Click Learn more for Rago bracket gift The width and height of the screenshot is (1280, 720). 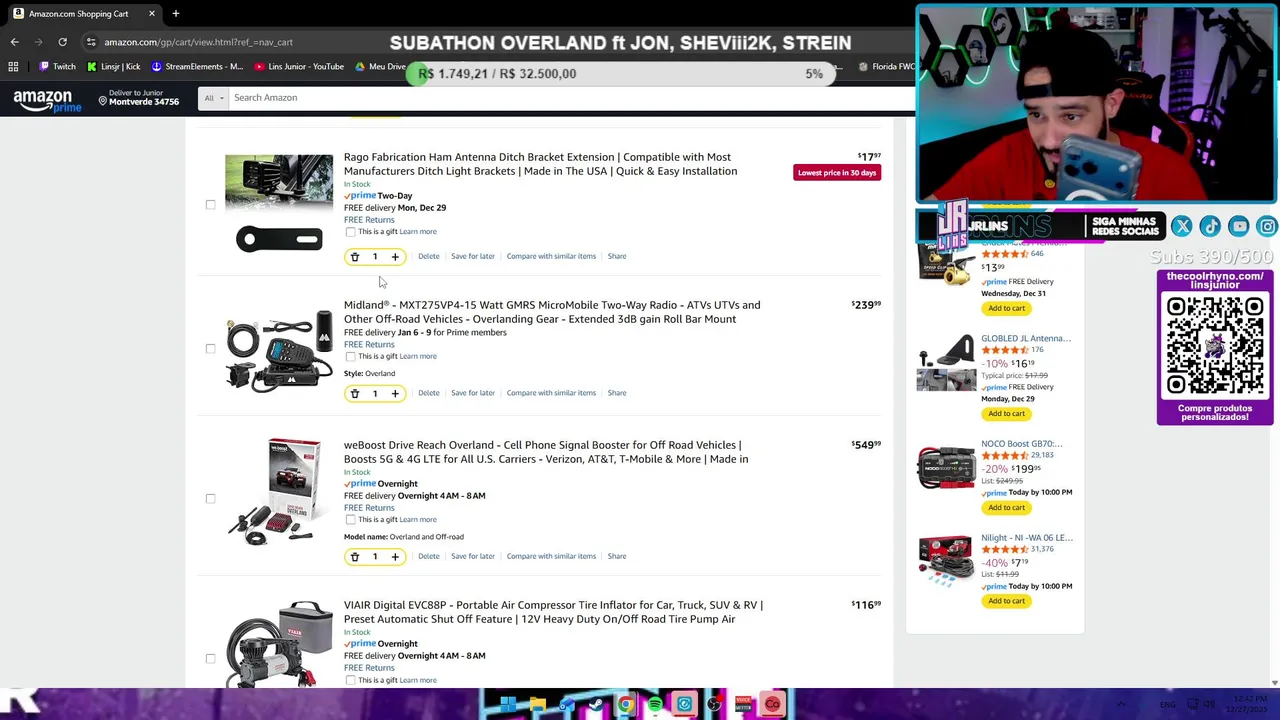(x=418, y=232)
